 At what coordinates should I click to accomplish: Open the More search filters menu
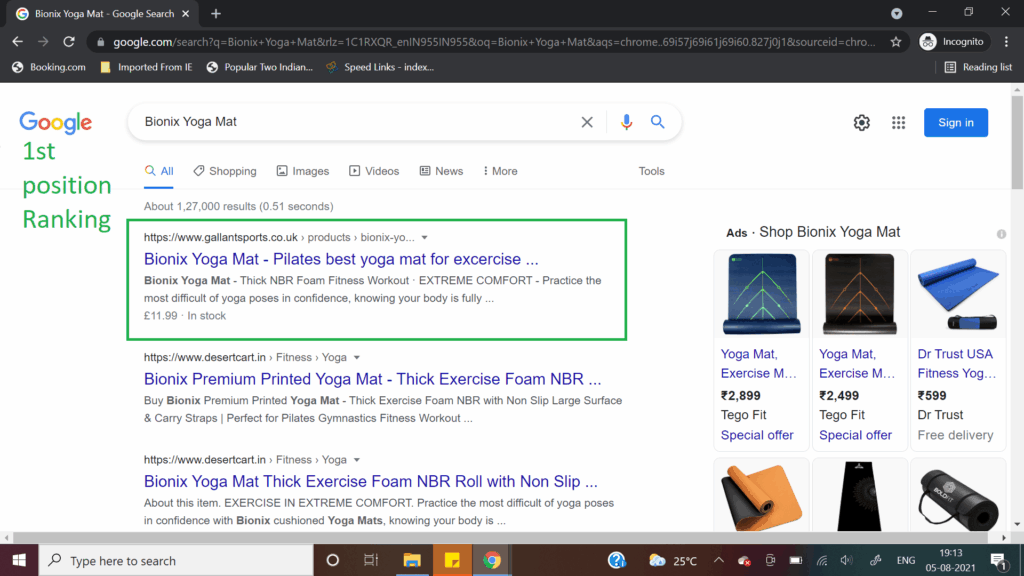(x=500, y=171)
